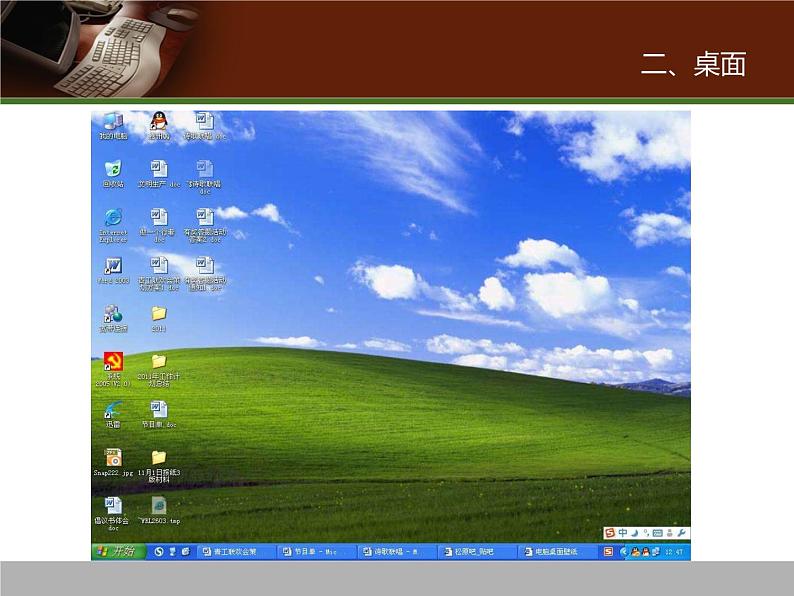794x596 pixels.
Task: Switch to the 诗歌联唱 taskbar window
Action: (x=397, y=551)
